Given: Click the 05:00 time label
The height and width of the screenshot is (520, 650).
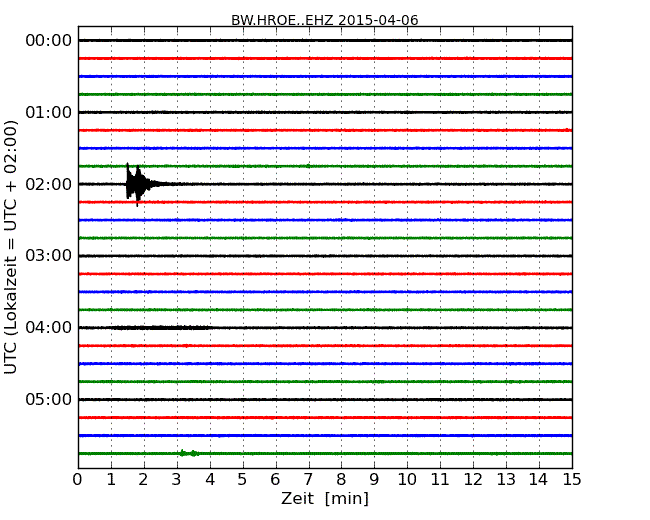Looking at the screenshot, I should pyautogui.click(x=49, y=399).
